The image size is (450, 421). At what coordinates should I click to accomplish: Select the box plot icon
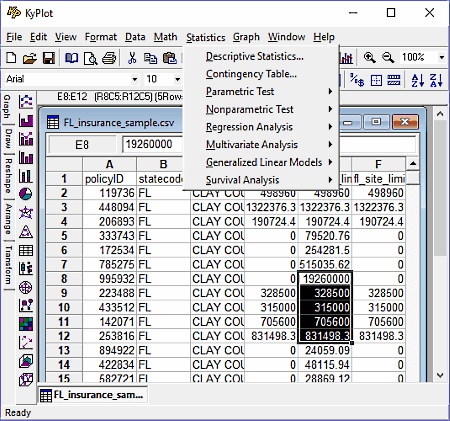tap(26, 268)
